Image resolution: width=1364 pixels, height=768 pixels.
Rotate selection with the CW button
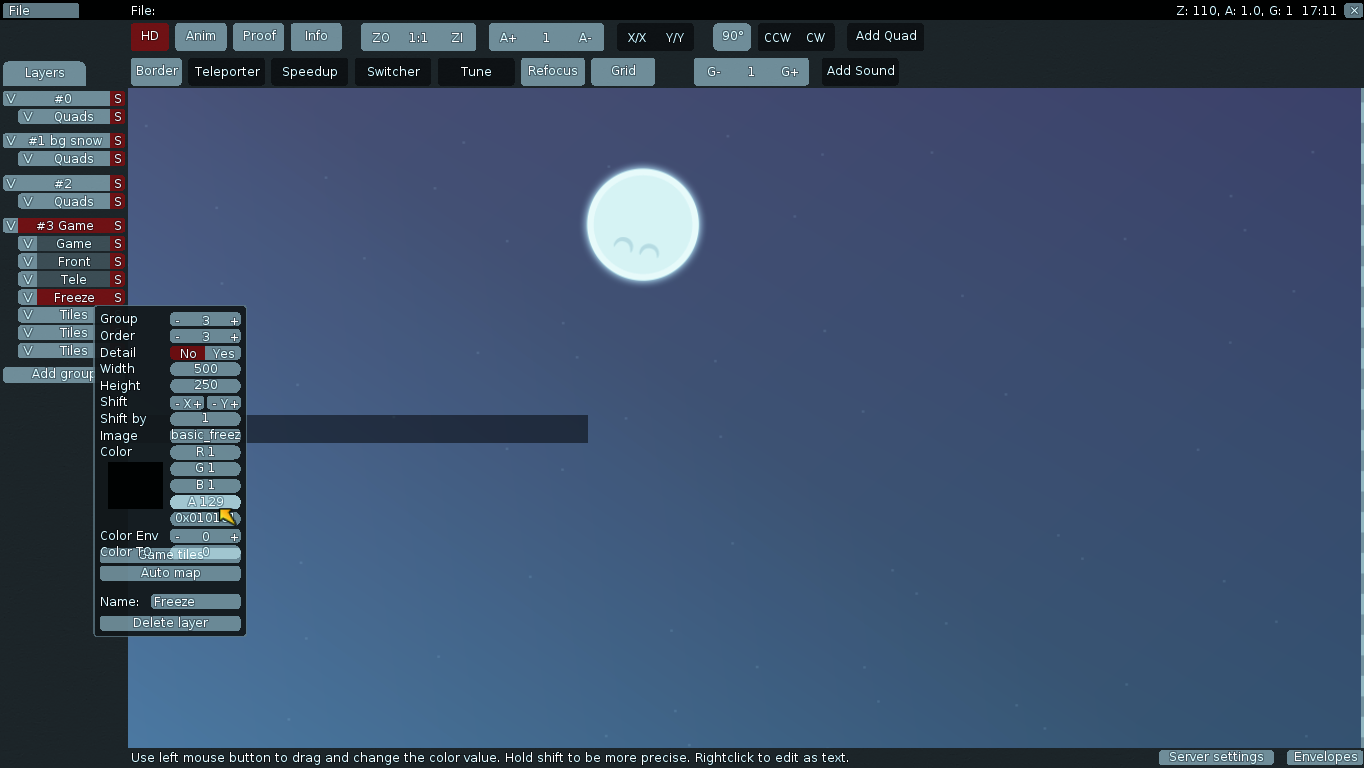click(816, 38)
